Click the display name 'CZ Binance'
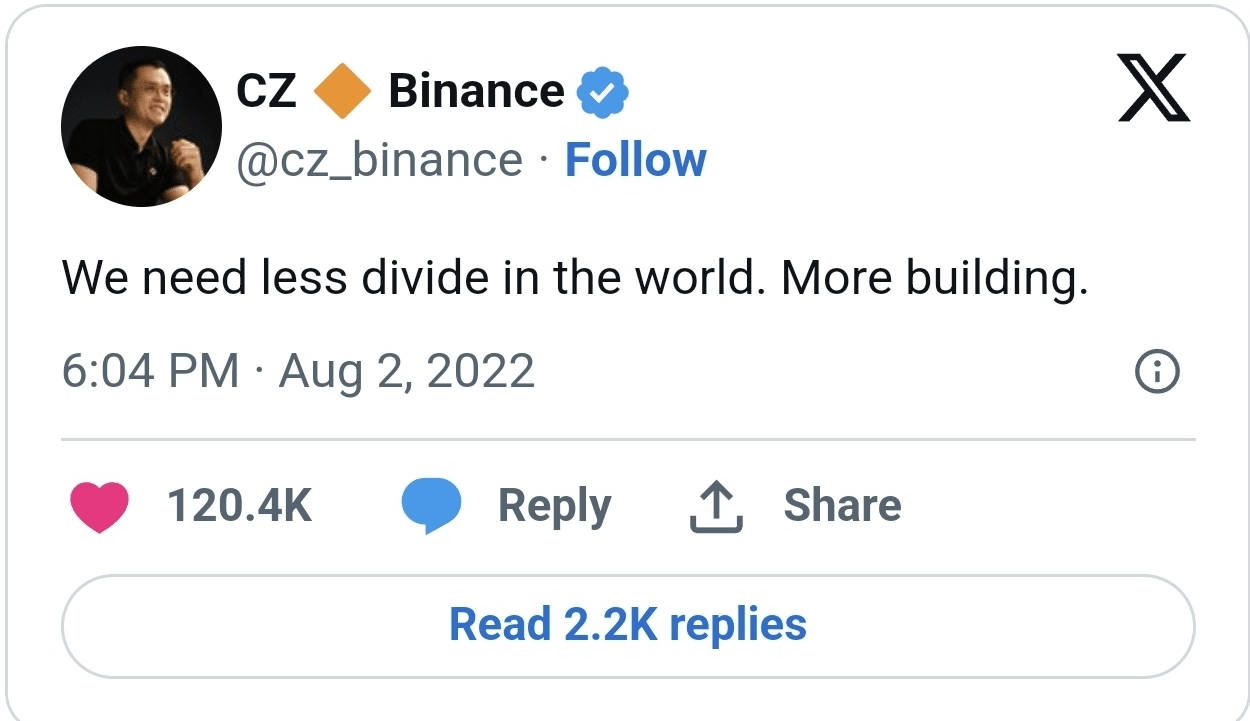Viewport: 1250px width, 721px height. [x=400, y=89]
